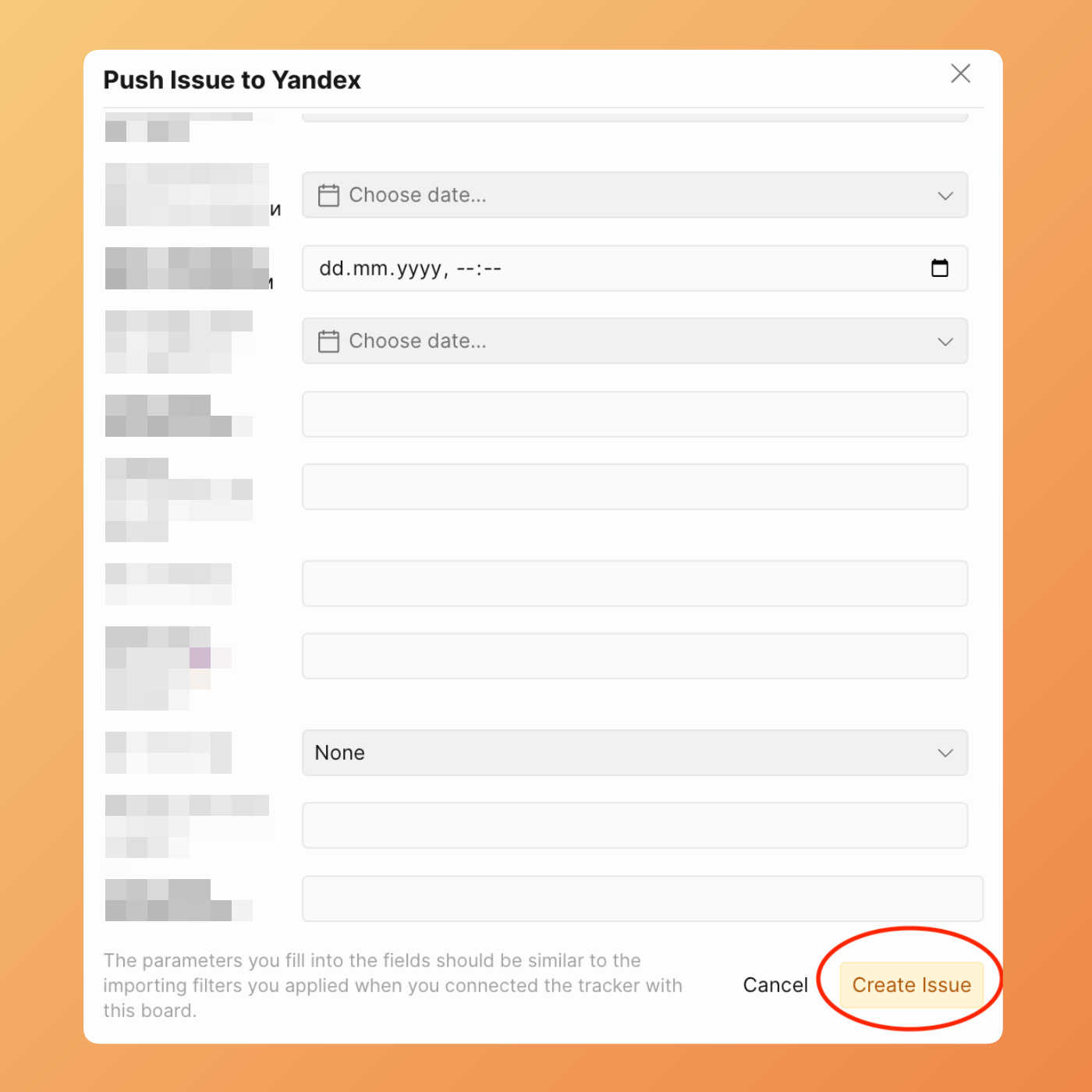Select the hours placeholder in datetime field
Screen dimensions: 1092x1092
[465, 269]
